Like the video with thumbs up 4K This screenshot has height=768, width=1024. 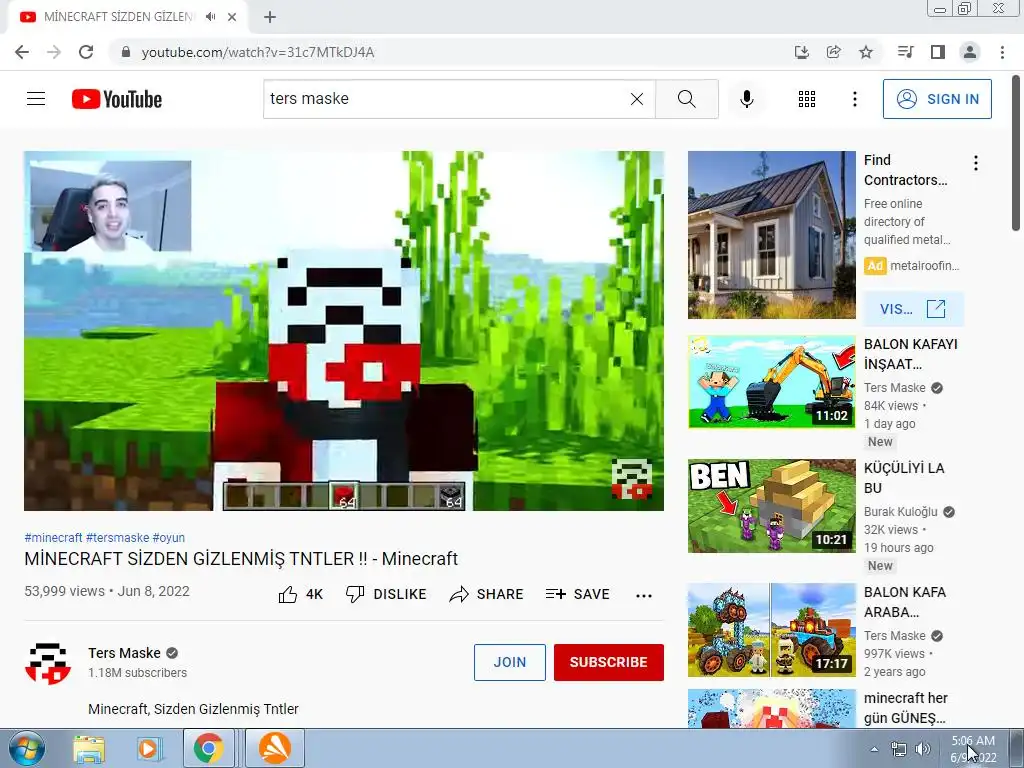pyautogui.click(x=300, y=594)
